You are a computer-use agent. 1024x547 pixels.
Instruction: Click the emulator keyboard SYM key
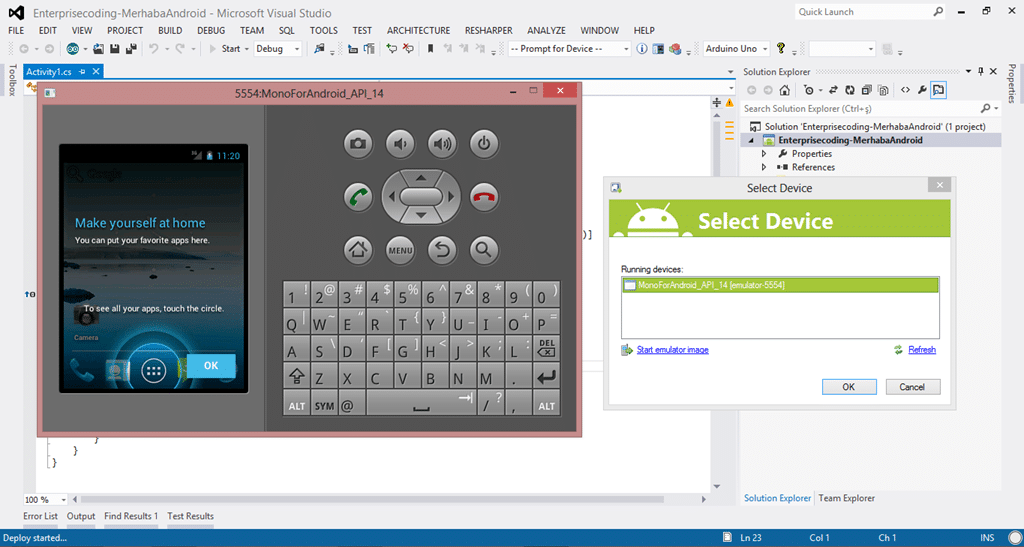click(324, 405)
